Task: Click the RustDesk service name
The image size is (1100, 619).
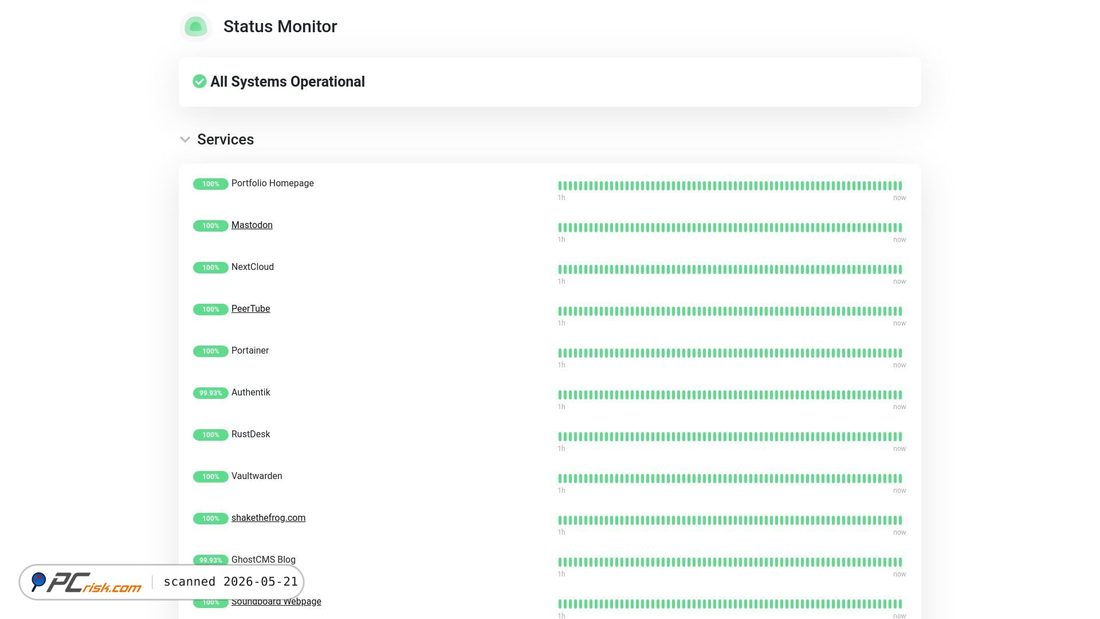Action: coord(250,434)
